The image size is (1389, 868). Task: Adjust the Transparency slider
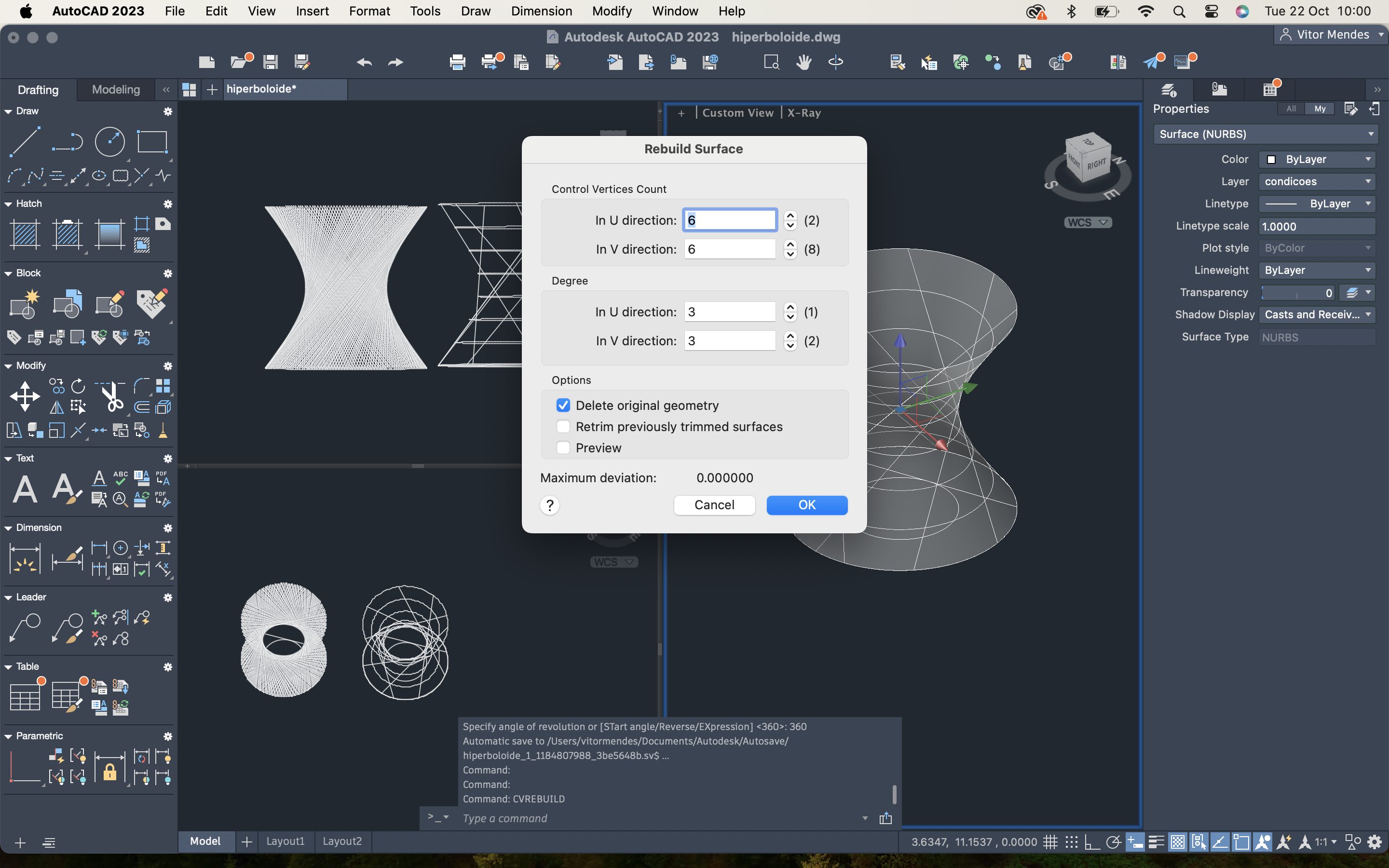tap(1297, 293)
